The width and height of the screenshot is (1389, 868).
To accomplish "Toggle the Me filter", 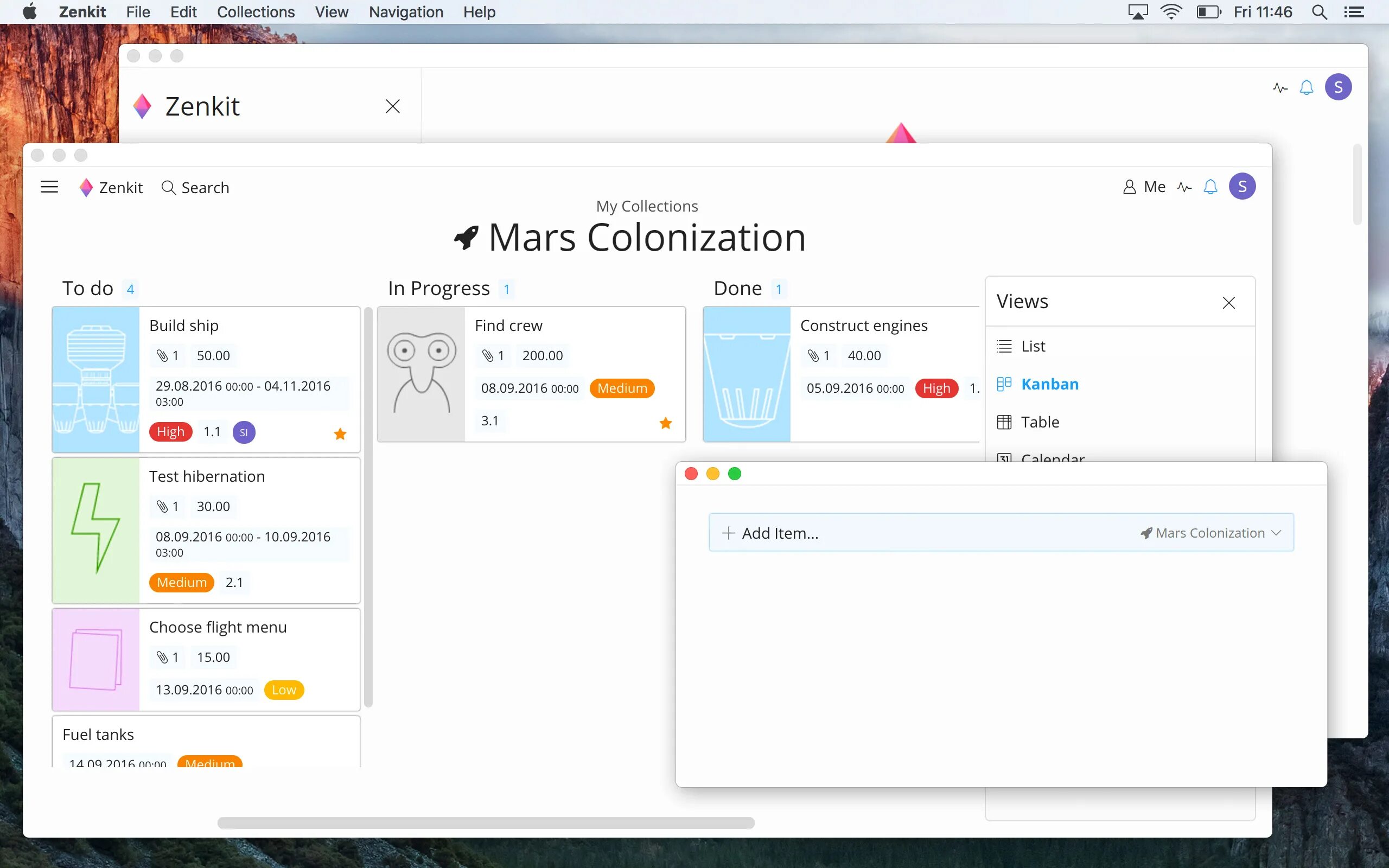I will [x=1144, y=187].
